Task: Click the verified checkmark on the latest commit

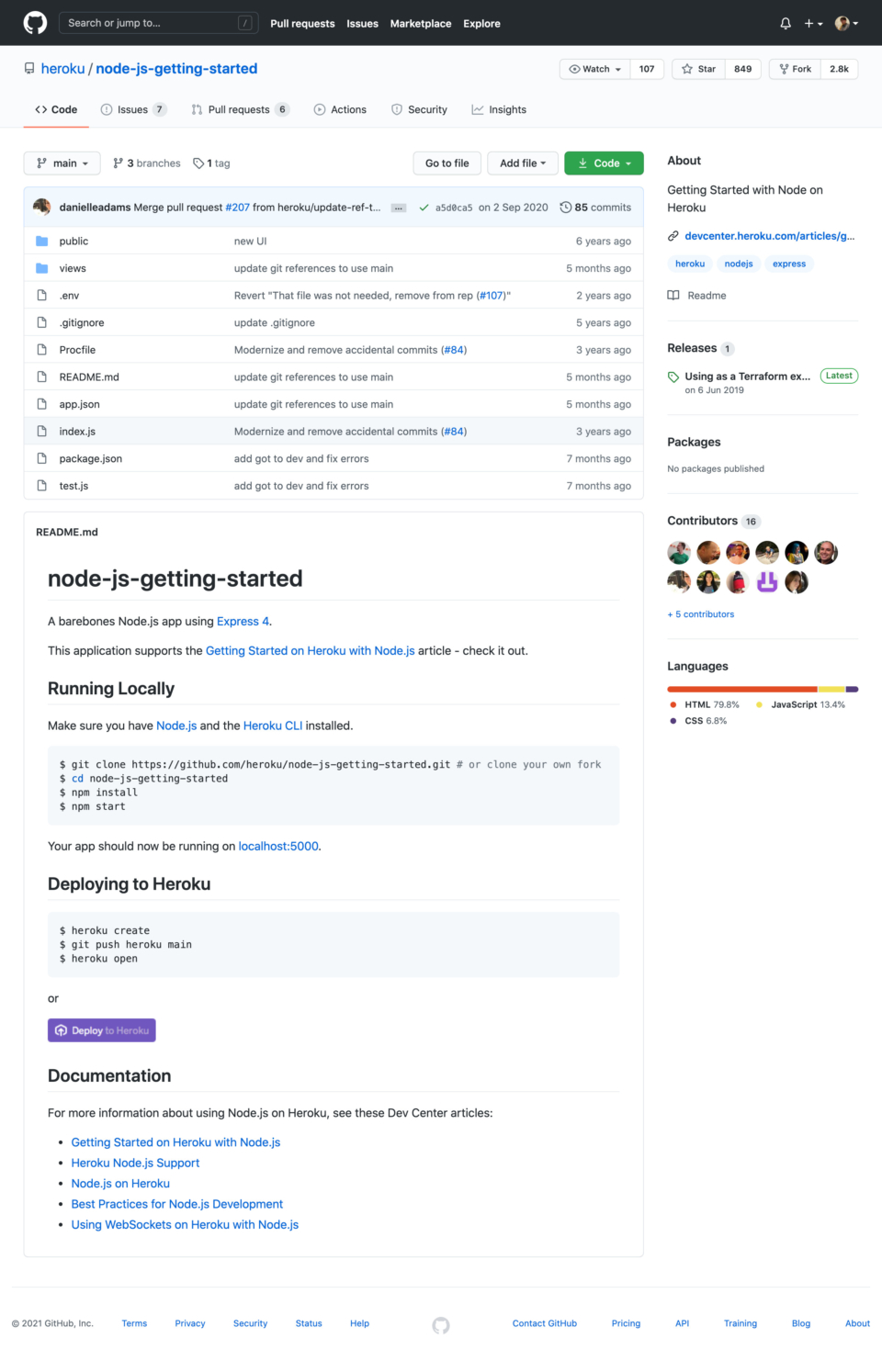Action: (424, 207)
